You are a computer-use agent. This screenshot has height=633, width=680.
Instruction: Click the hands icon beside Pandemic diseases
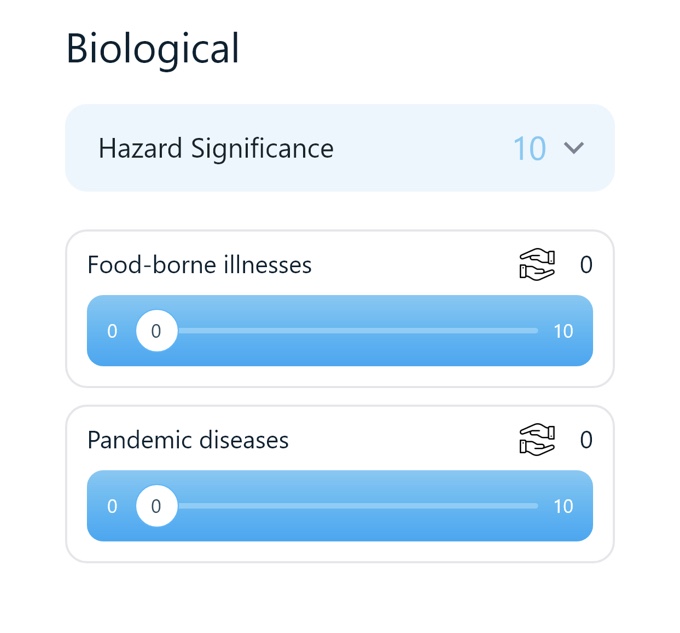537,440
